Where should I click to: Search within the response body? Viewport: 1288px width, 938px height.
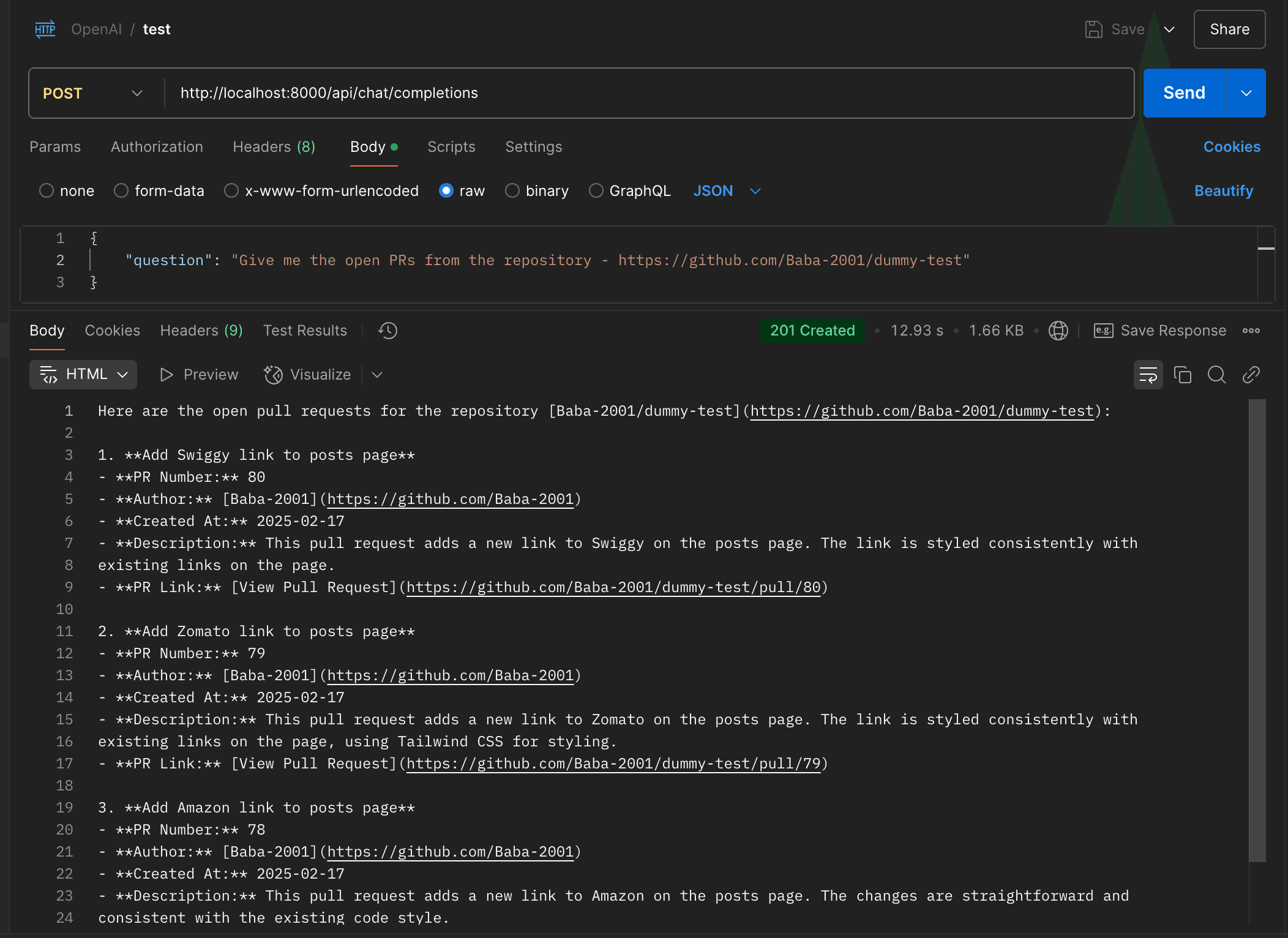(1216, 375)
